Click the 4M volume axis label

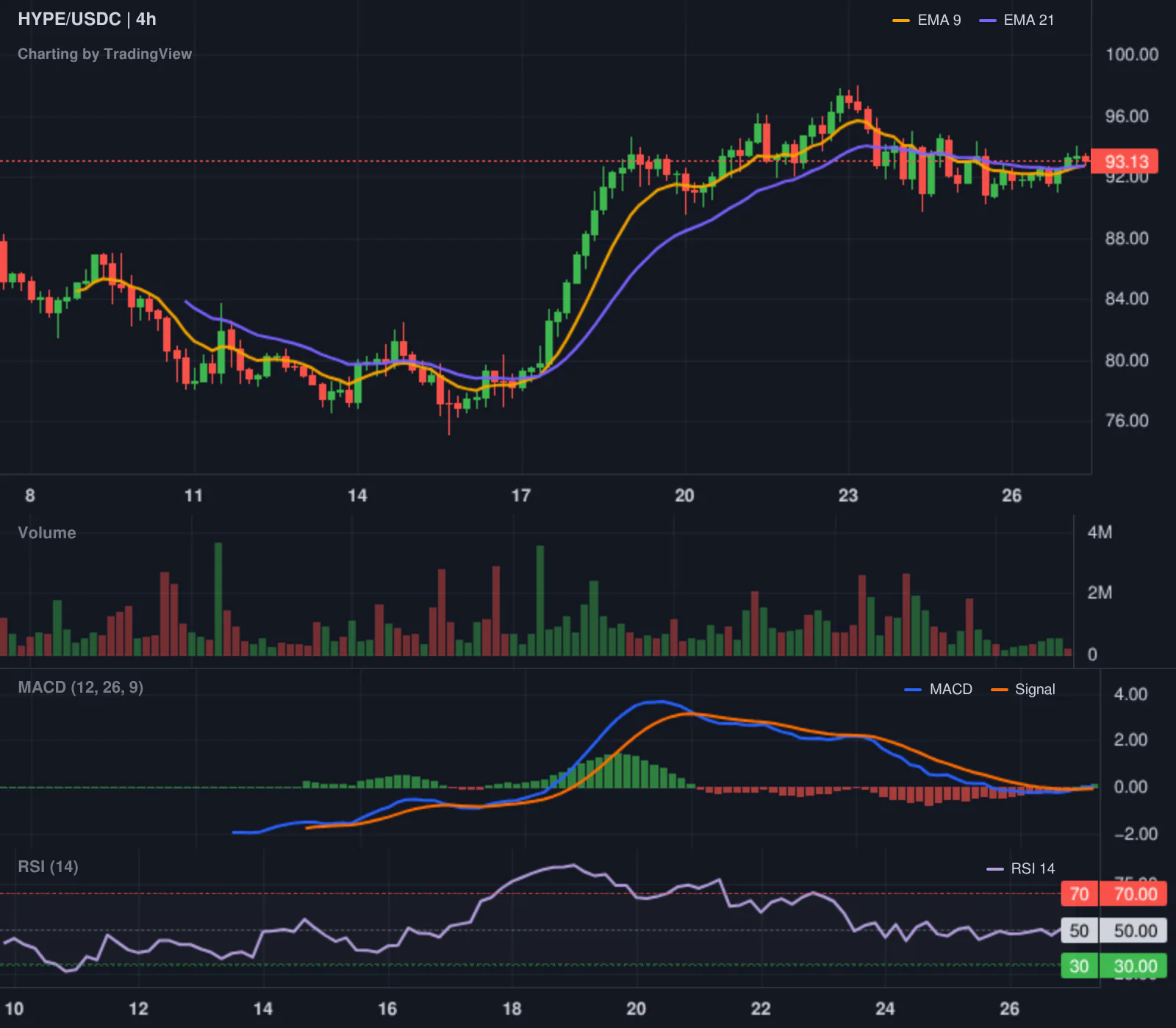pos(1100,532)
